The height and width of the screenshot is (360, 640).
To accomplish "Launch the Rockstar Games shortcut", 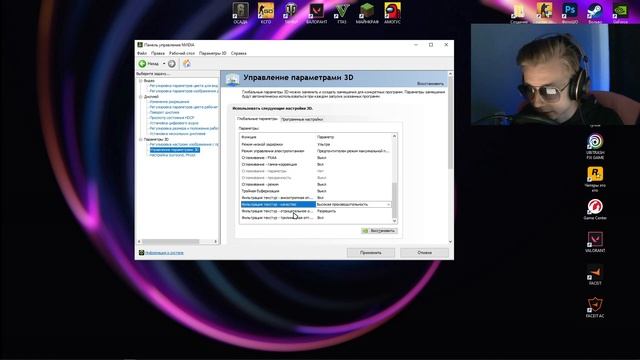I will [x=595, y=179].
